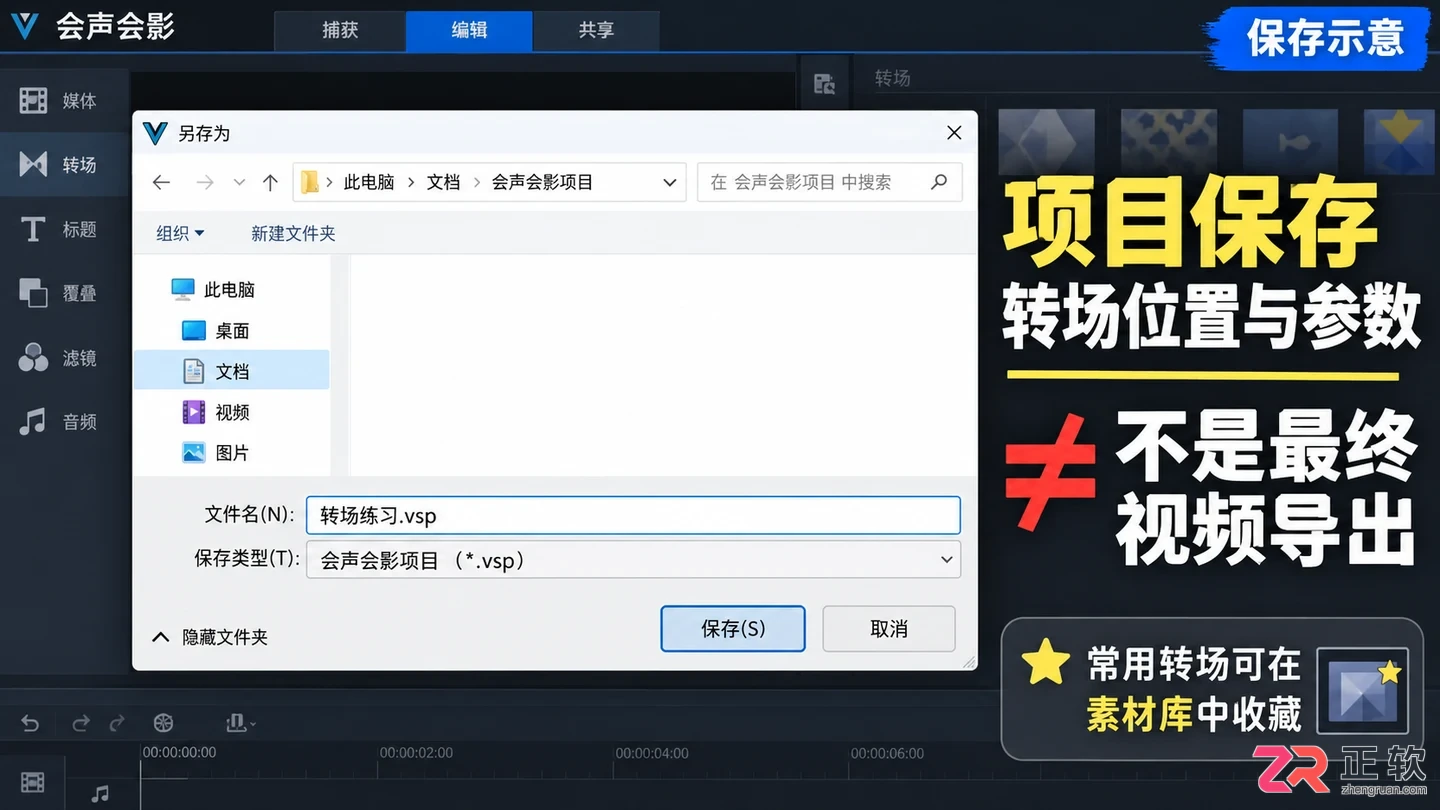Click 保存(S) to save the project
This screenshot has width=1440, height=810.
(x=733, y=628)
